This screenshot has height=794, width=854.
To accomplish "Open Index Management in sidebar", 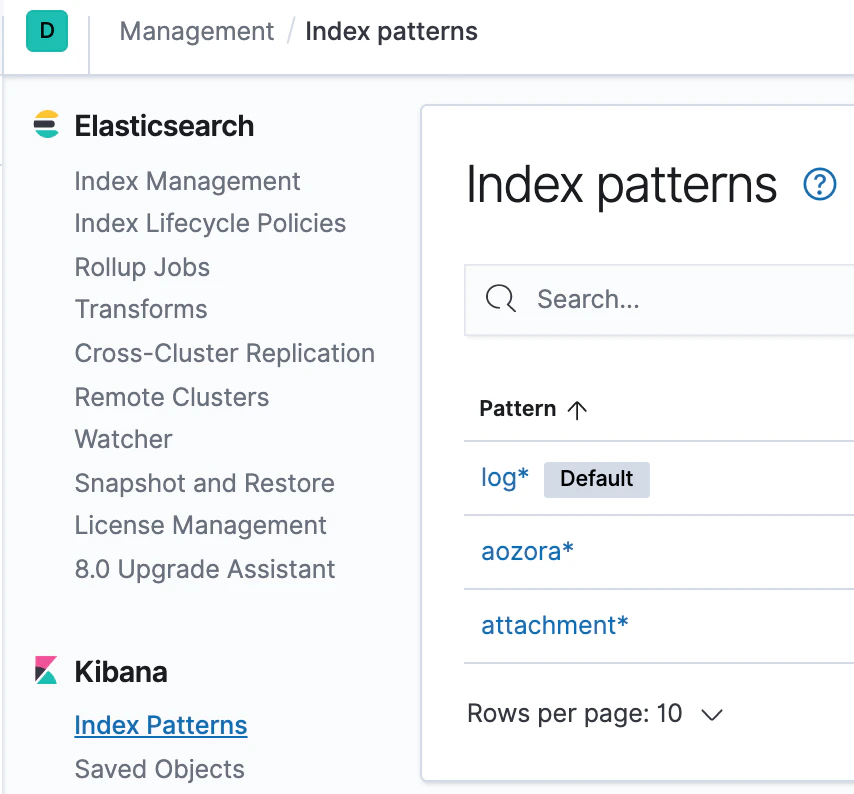I will pyautogui.click(x=187, y=181).
